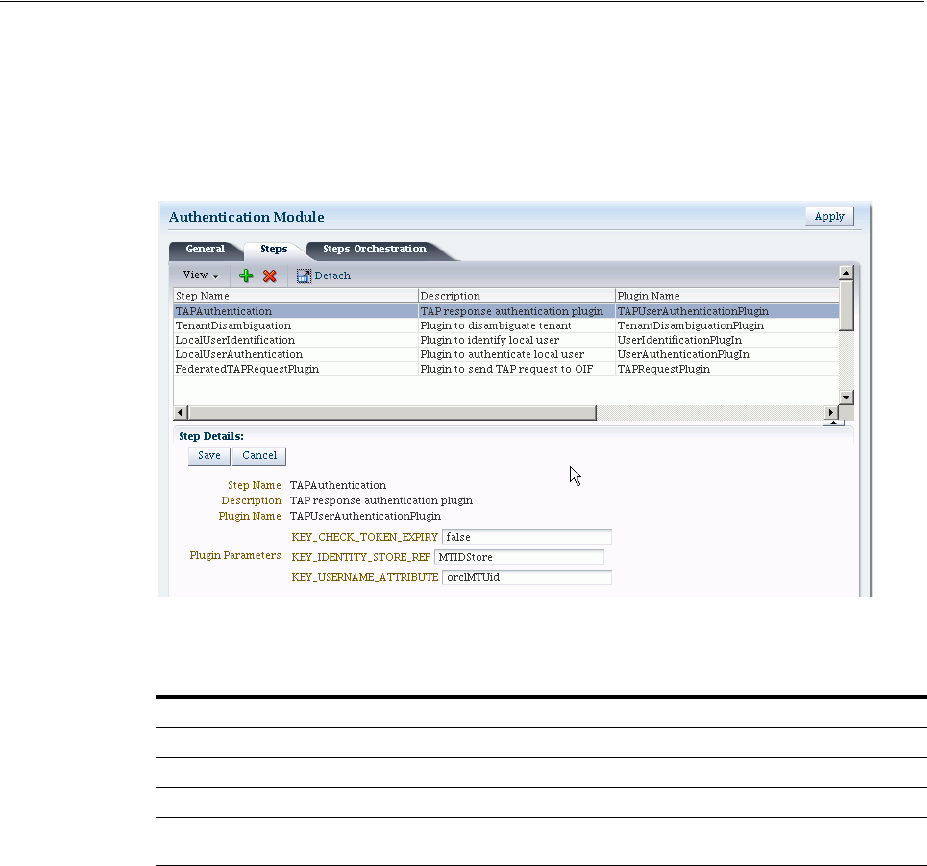Click Cancel in Step Details
The width and height of the screenshot is (927, 866).
(259, 456)
